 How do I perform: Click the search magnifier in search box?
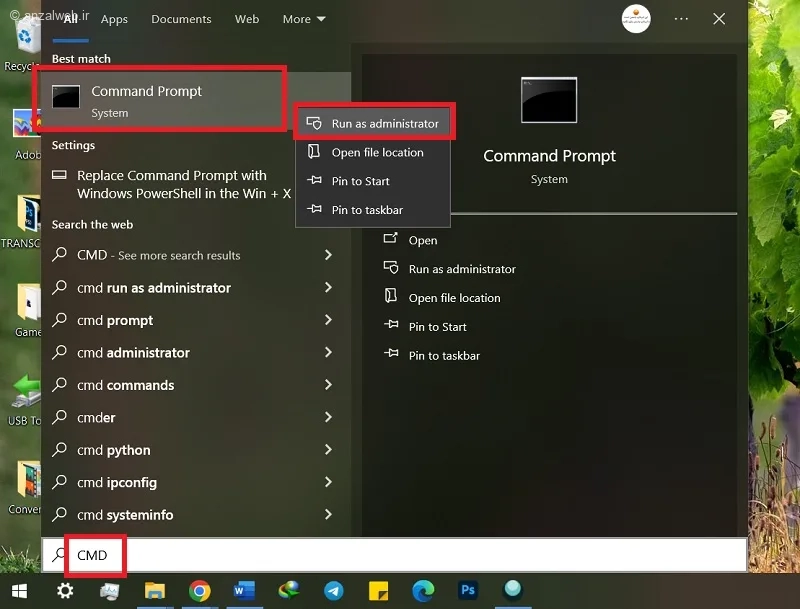(x=59, y=554)
